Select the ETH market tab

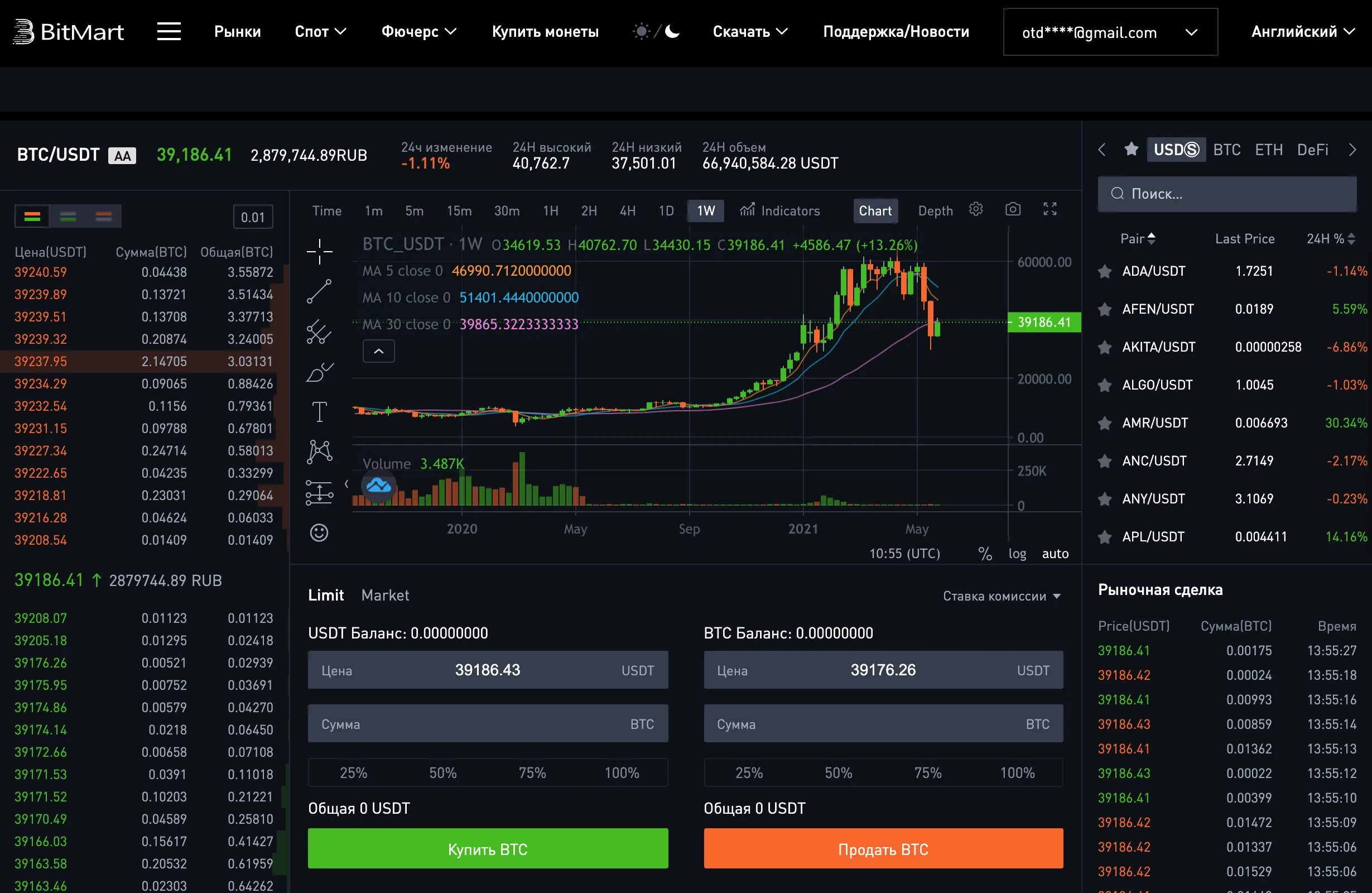point(1269,150)
